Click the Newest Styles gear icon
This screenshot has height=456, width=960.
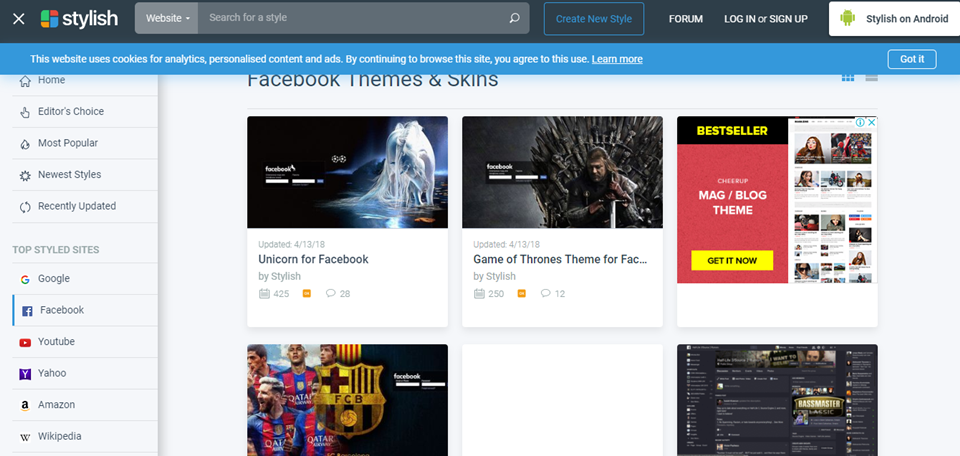pos(25,176)
